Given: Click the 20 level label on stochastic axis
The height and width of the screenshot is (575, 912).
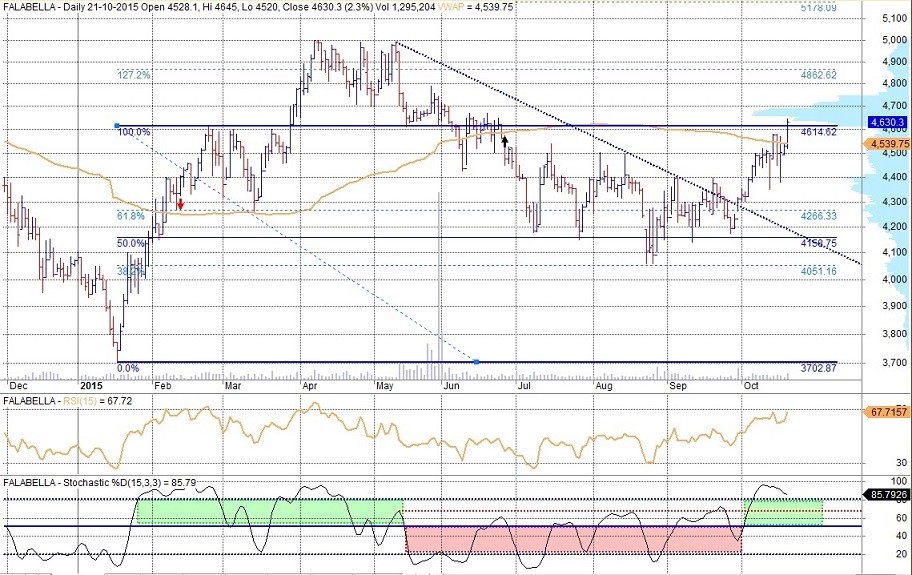Looking at the screenshot, I should [902, 554].
